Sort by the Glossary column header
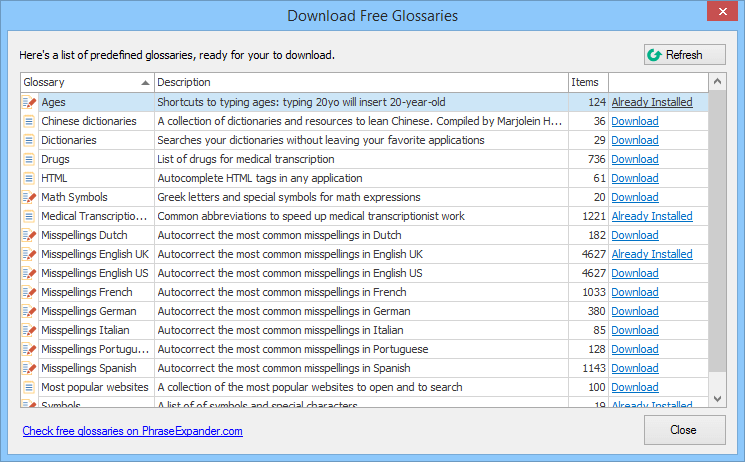Viewport: 745px width, 462px height. [87, 82]
